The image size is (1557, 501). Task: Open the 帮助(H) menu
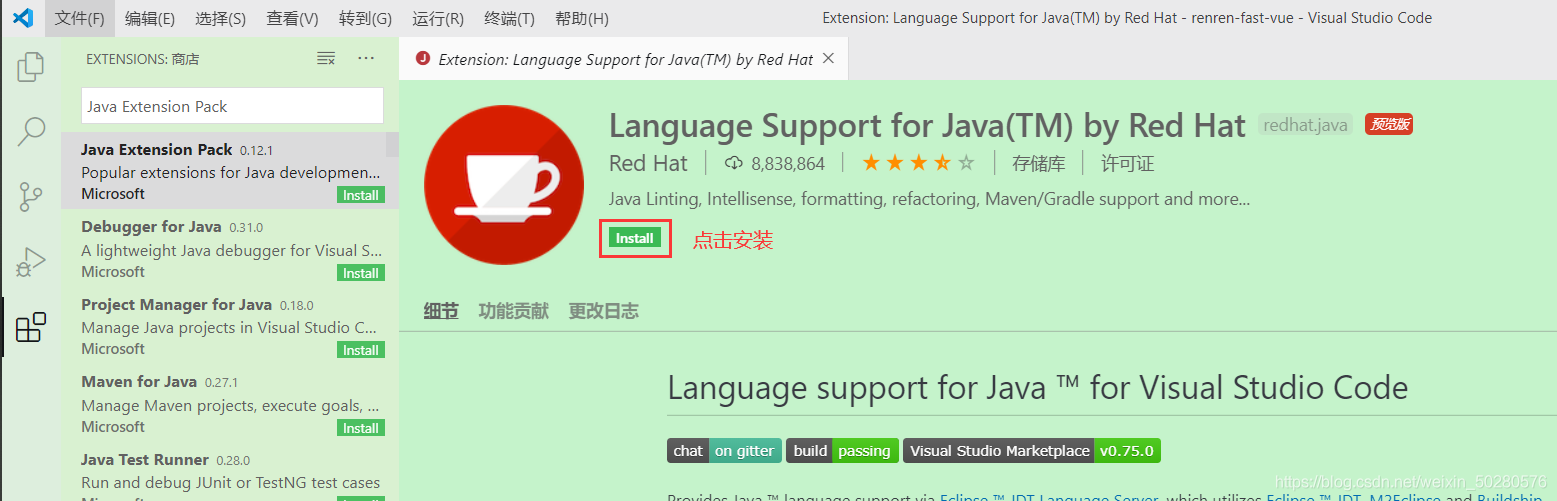[581, 18]
